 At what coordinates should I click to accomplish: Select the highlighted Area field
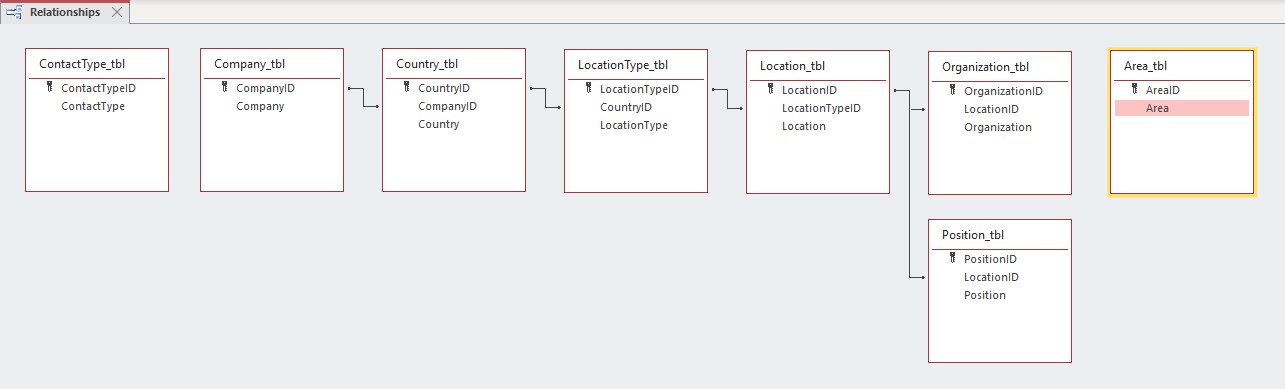coord(1182,108)
